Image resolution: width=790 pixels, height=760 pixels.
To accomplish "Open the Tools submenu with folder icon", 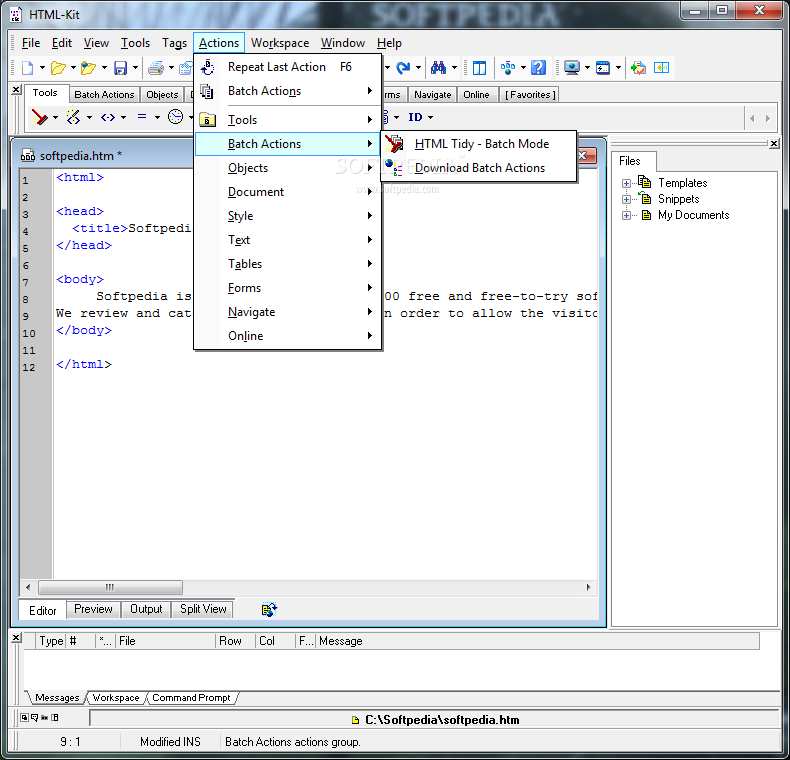I will coord(288,120).
